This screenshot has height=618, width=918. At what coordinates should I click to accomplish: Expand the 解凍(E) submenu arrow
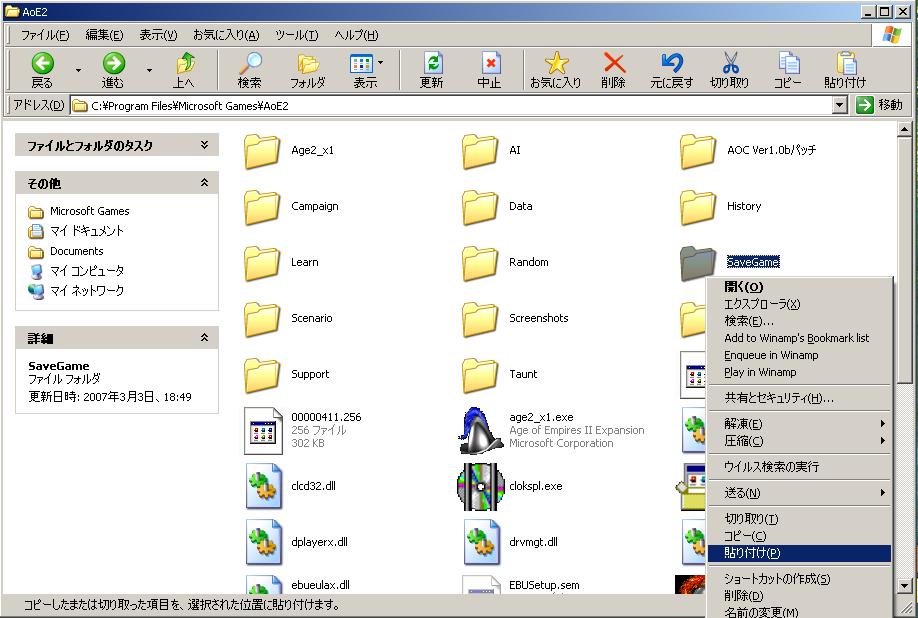pos(882,423)
